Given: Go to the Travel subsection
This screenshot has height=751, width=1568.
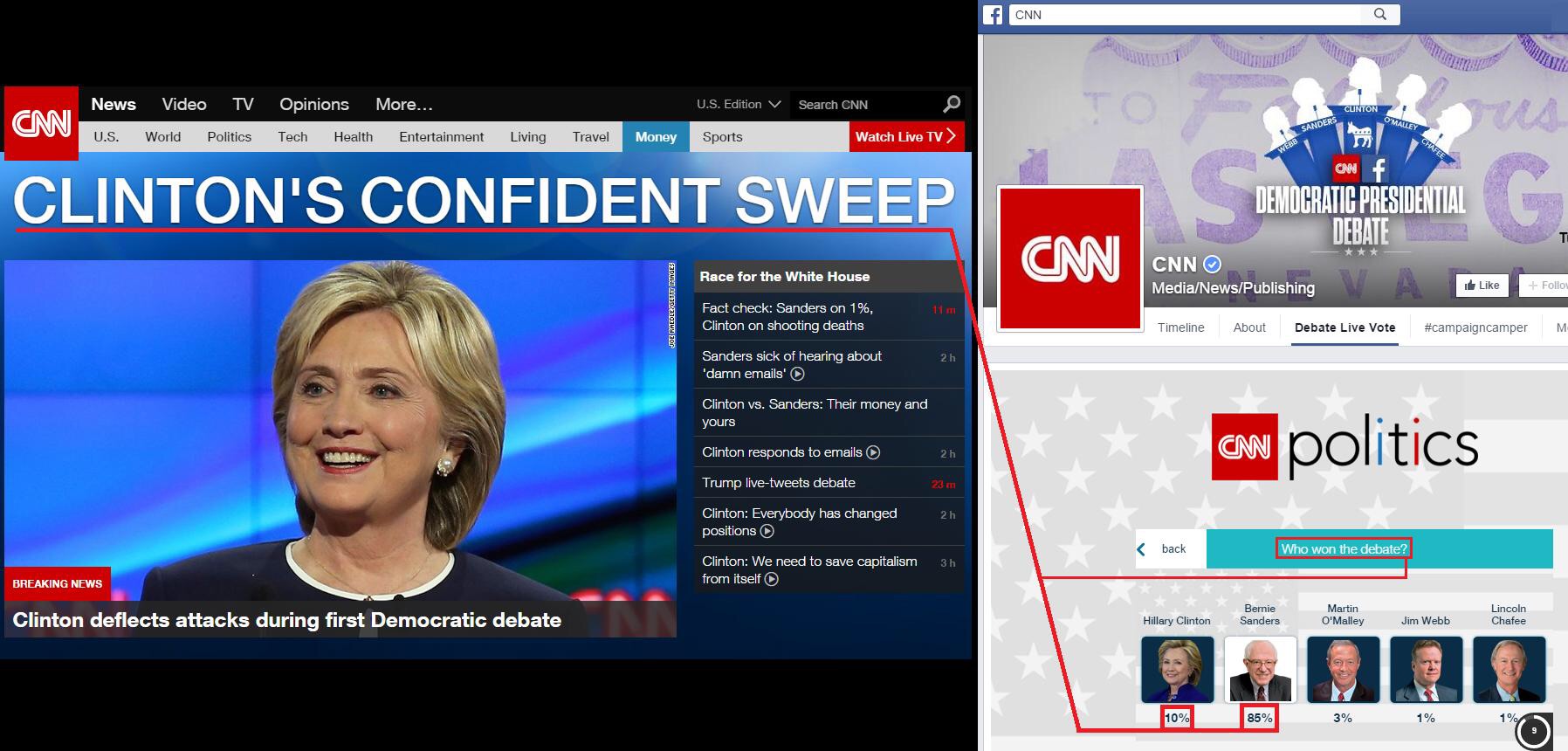Looking at the screenshot, I should point(591,137).
